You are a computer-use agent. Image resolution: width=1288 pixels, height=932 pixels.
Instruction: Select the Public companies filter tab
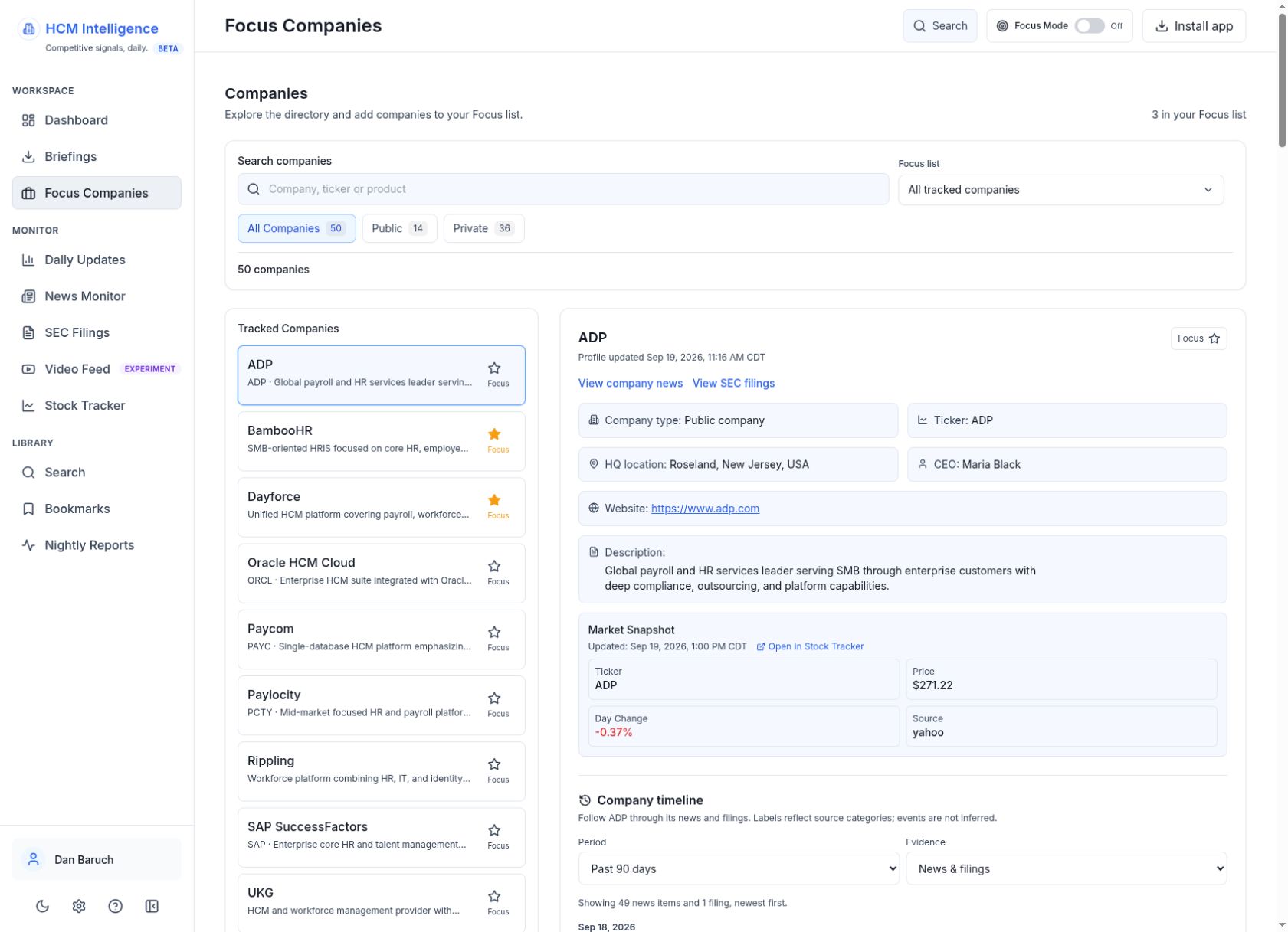pos(399,228)
